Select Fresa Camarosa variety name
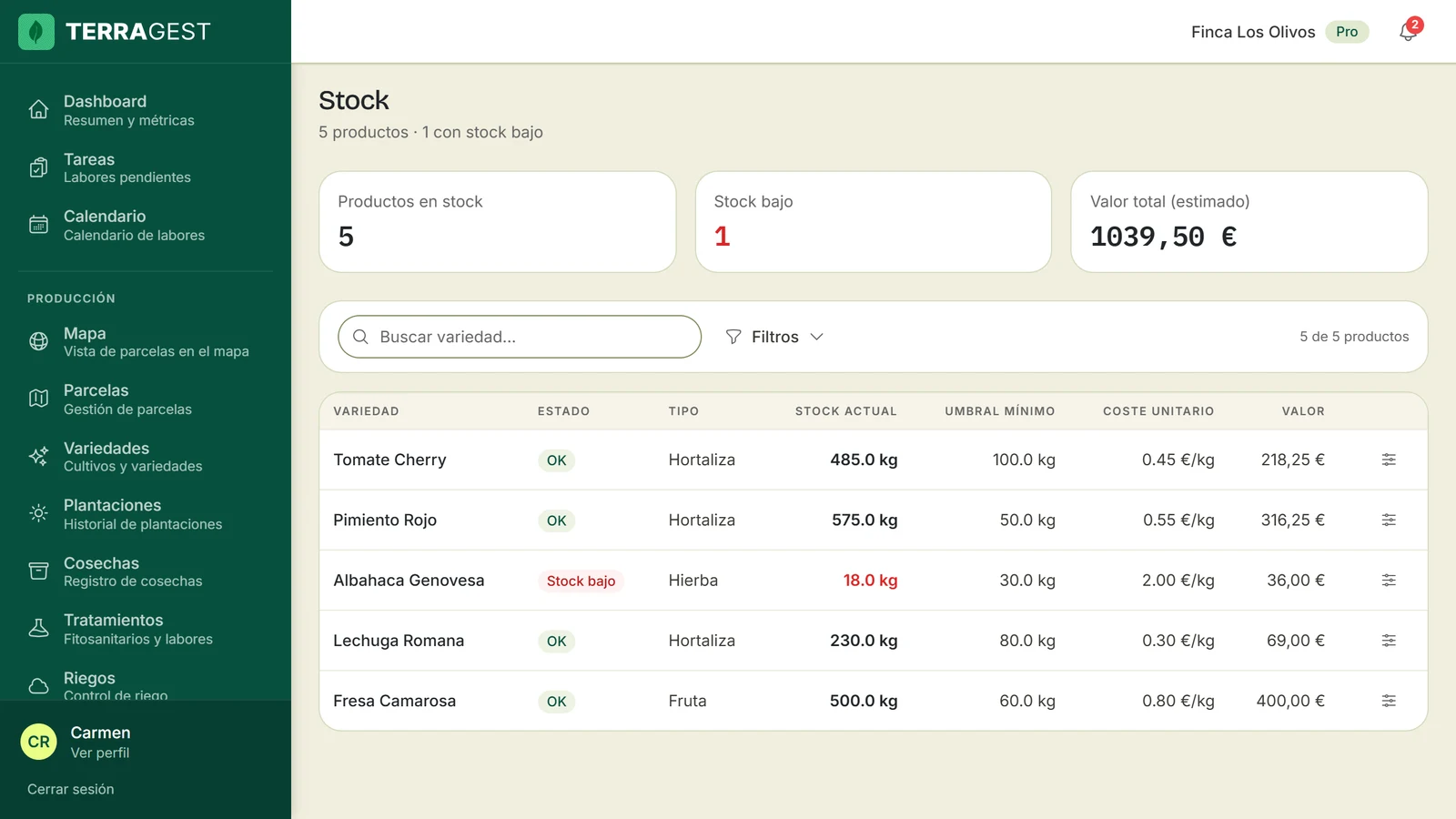This screenshot has width=1456, height=819. (x=394, y=701)
